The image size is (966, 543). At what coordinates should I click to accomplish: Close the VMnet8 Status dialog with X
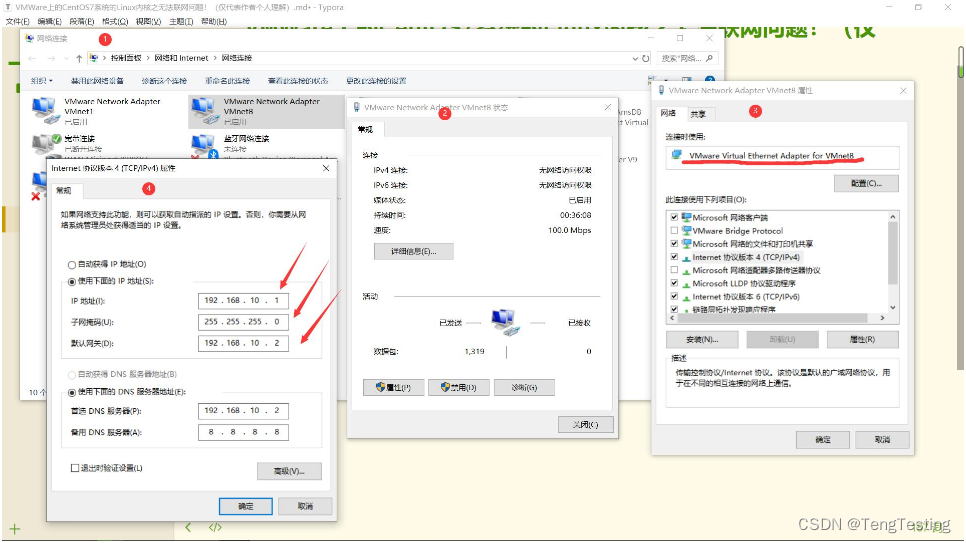[607, 107]
